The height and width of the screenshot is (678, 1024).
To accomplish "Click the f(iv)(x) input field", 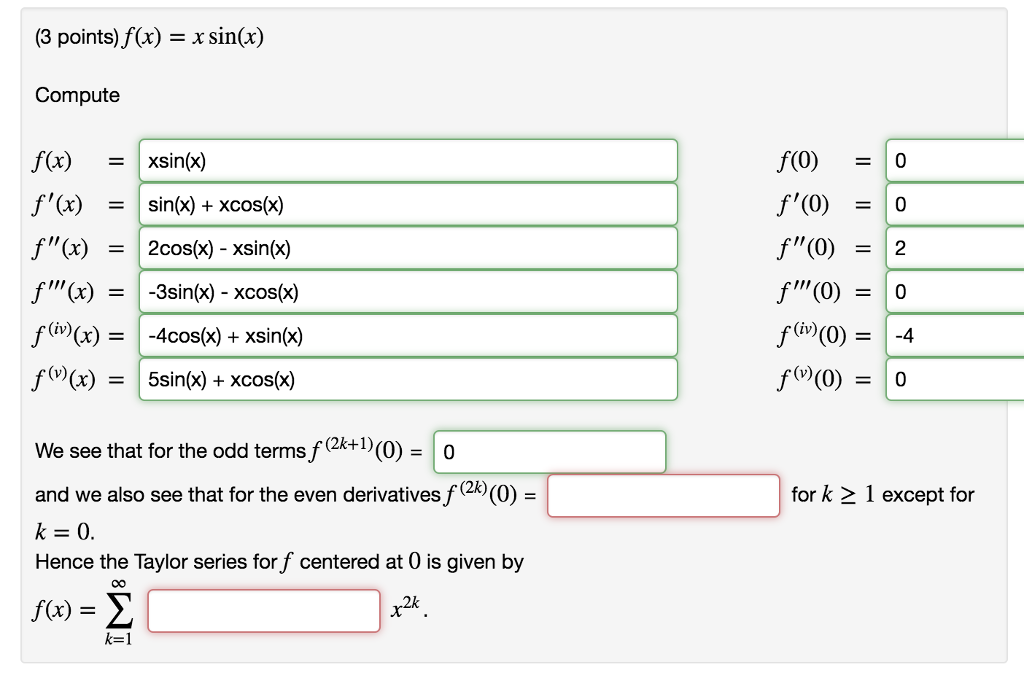I will (408, 335).
